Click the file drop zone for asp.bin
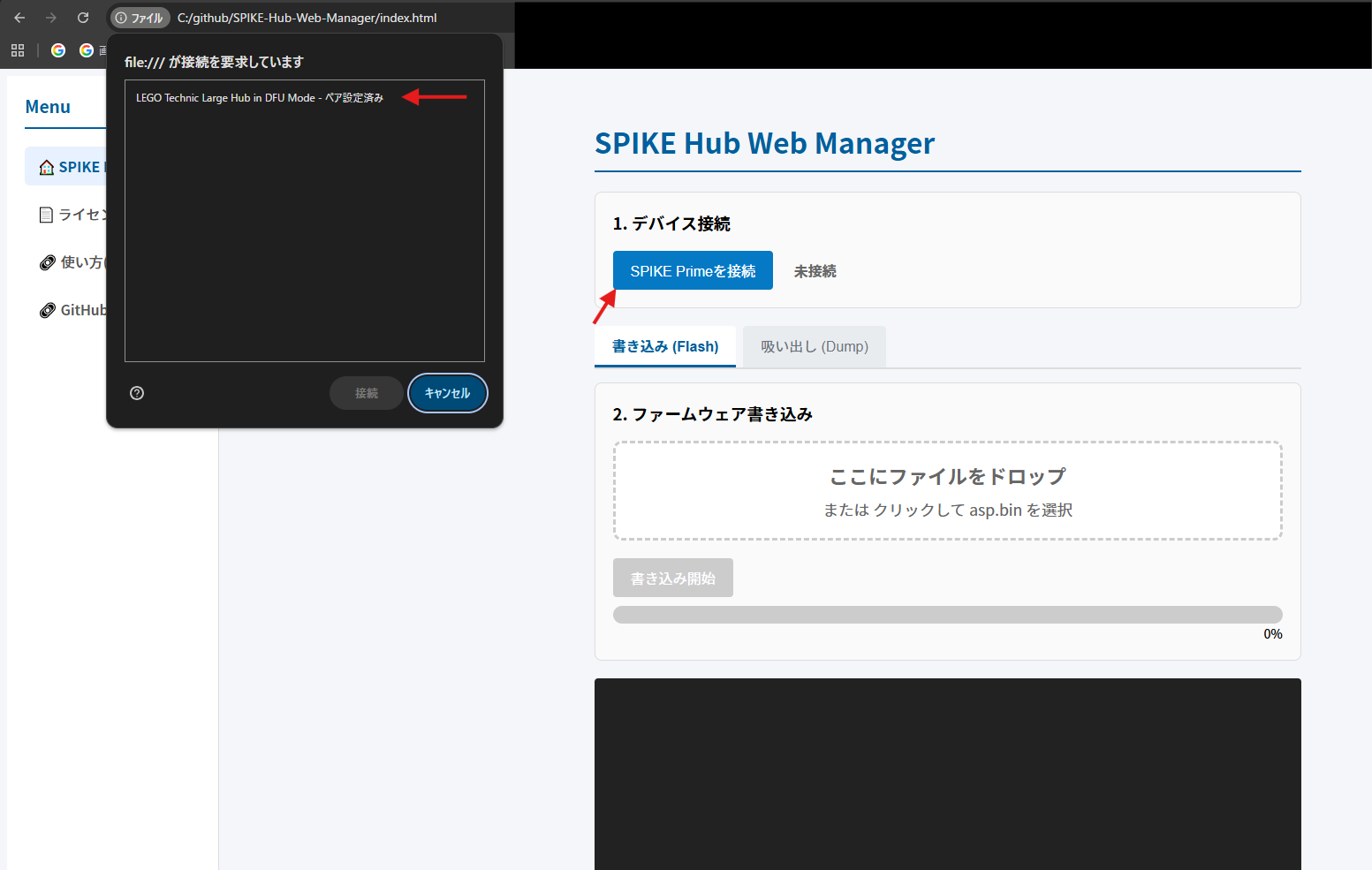Screen dimensions: 1372x870 click(x=948, y=491)
